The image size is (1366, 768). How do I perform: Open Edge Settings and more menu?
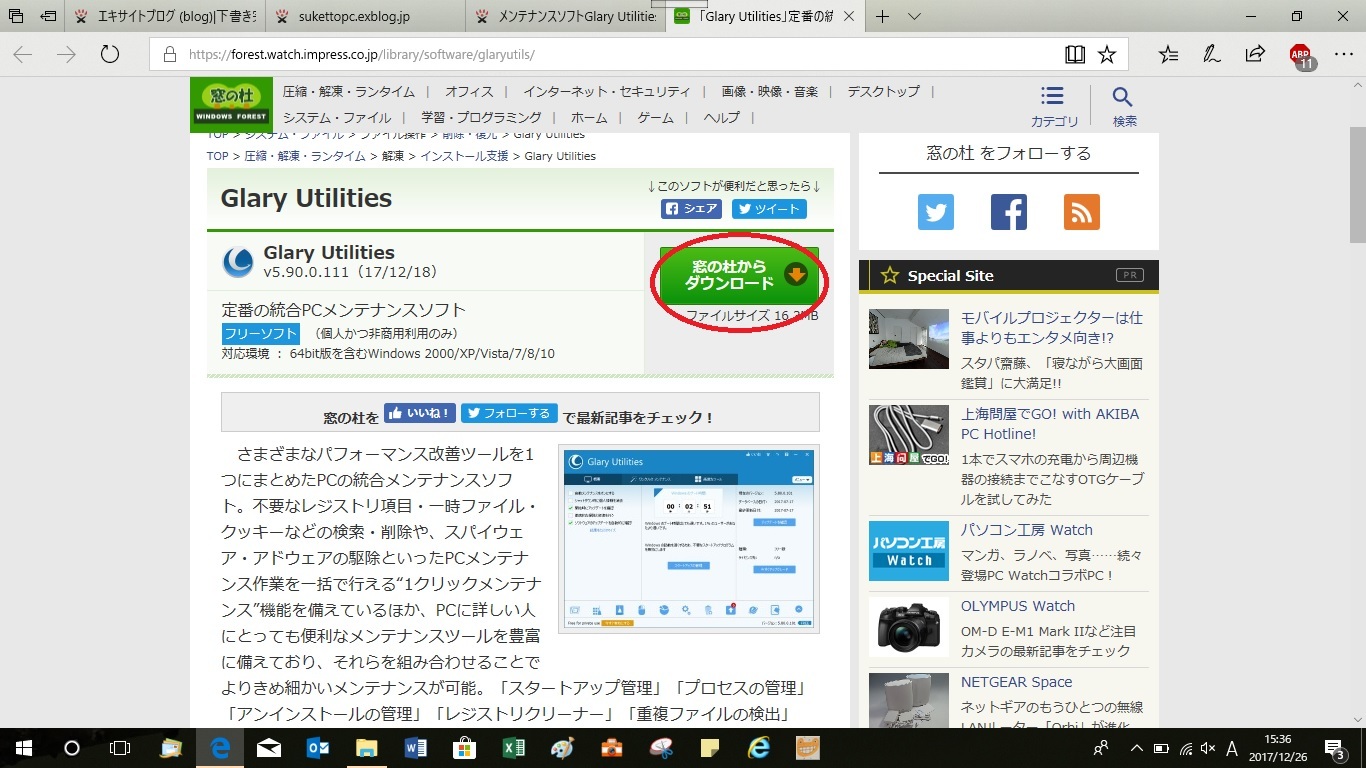(x=1343, y=55)
